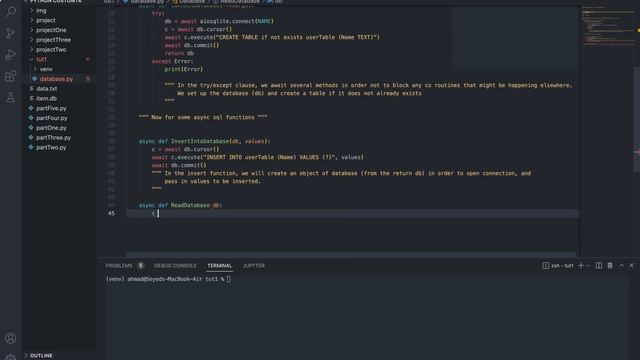This screenshot has height=360, width=640.
Task: Expand the projectOne folder
Action: tap(32, 30)
